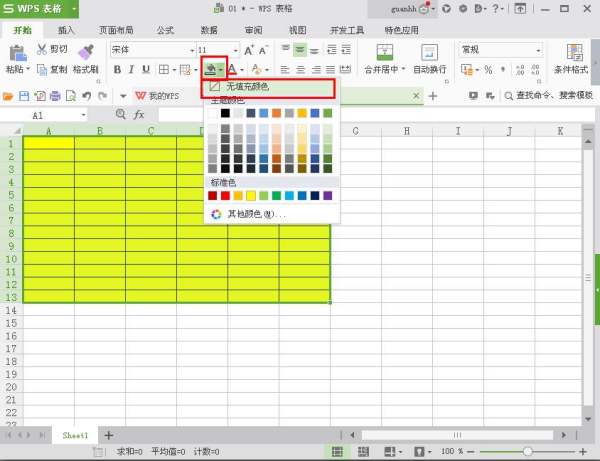Toggle Bold formatting
Screen dimensions: 600x461
point(117,70)
